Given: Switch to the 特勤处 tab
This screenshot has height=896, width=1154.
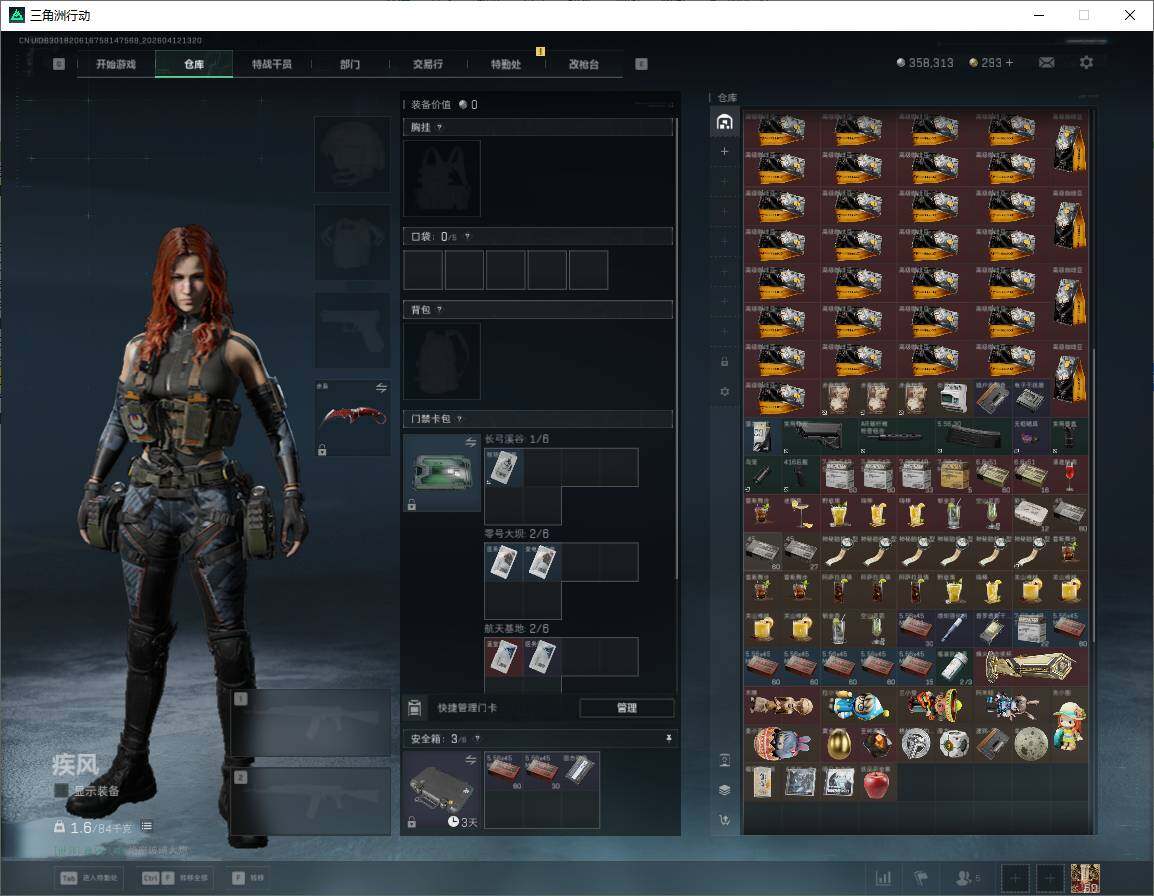Looking at the screenshot, I should [506, 64].
